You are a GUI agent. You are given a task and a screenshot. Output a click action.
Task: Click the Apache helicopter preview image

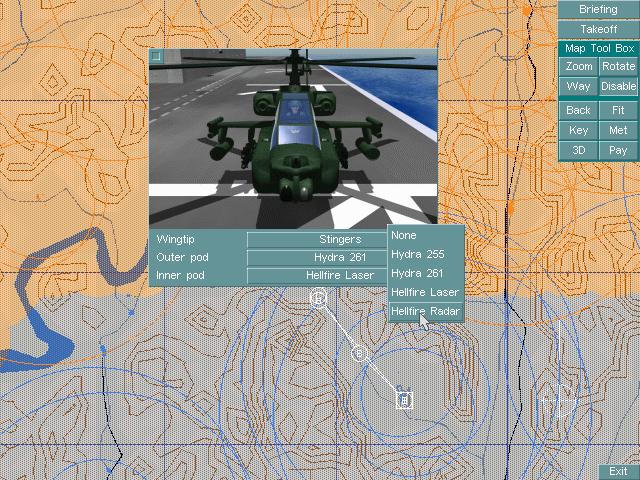point(293,138)
